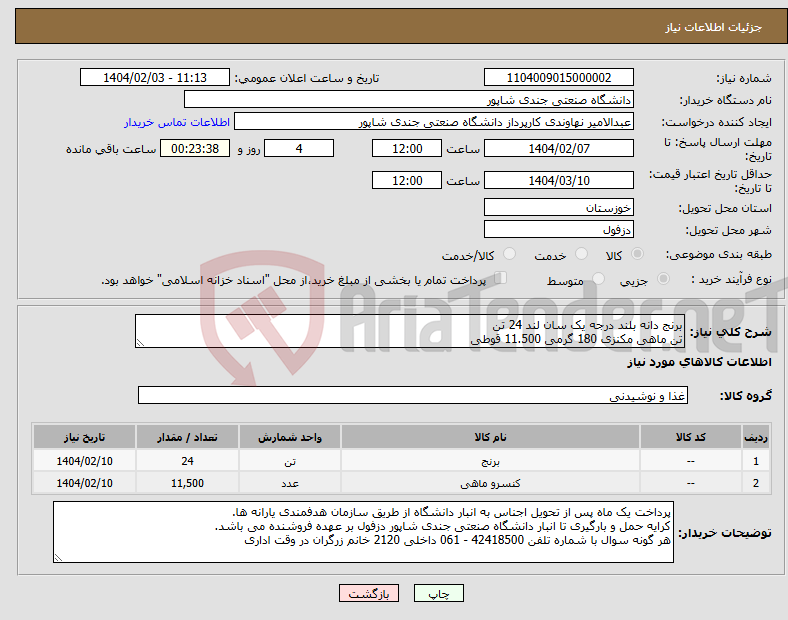Select the متوسط purchase type radio
The width and height of the screenshot is (788, 620).
tap(598, 278)
